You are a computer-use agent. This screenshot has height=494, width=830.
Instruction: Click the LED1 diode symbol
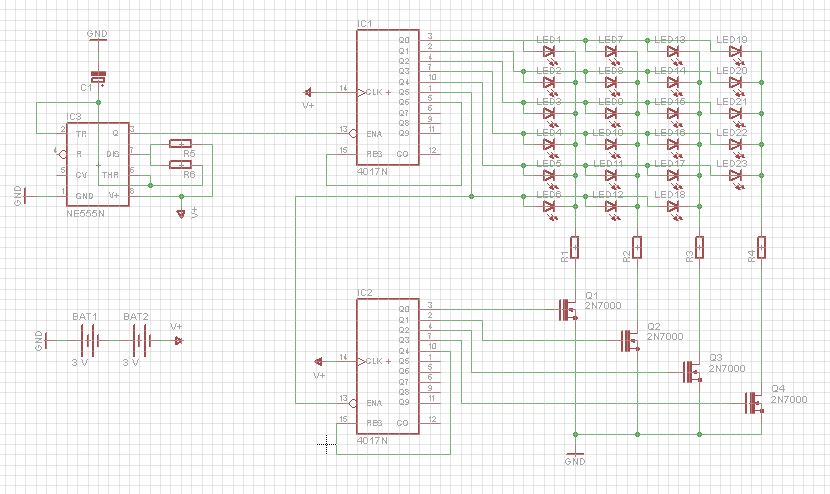[x=548, y=51]
